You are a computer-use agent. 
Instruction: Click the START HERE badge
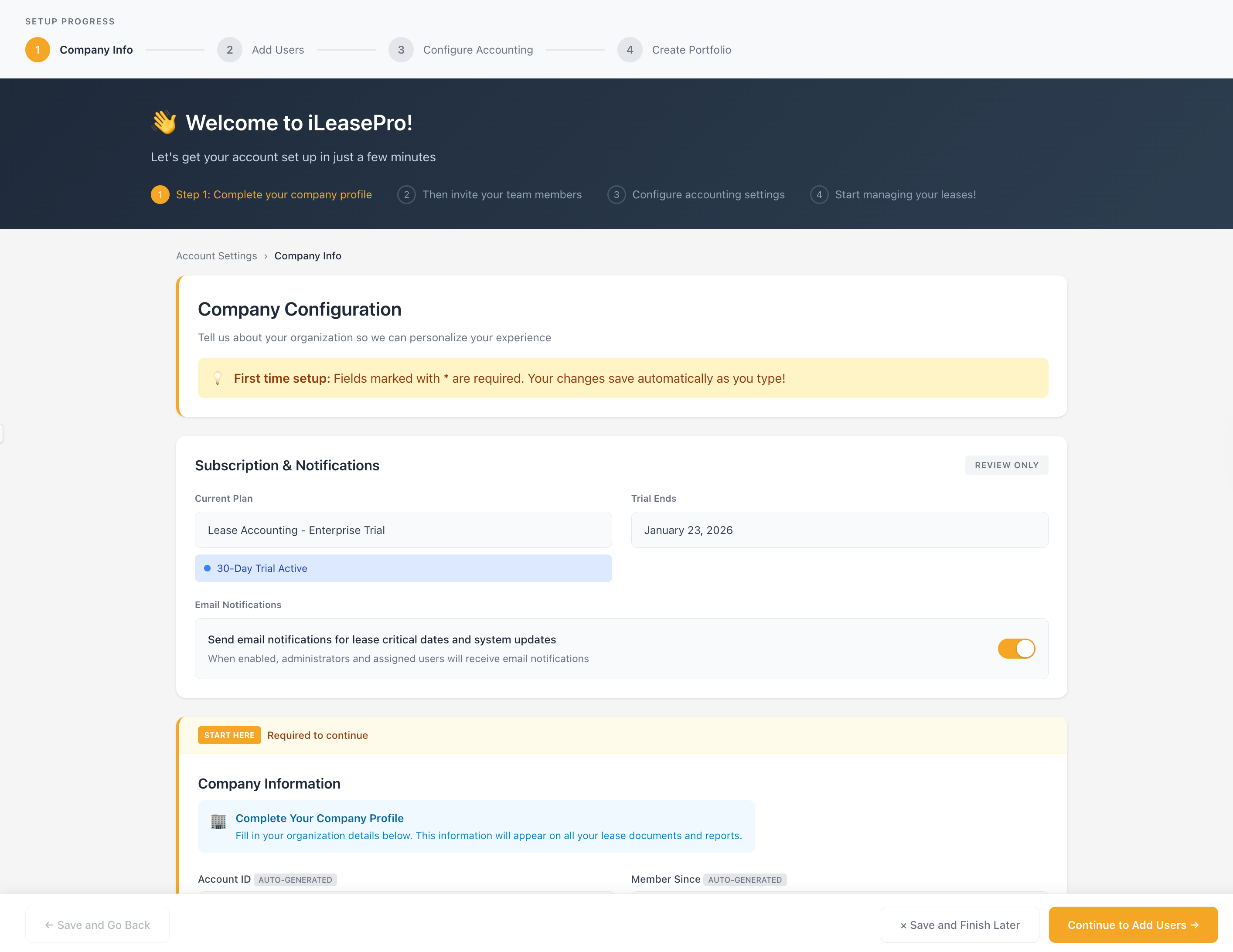229,735
